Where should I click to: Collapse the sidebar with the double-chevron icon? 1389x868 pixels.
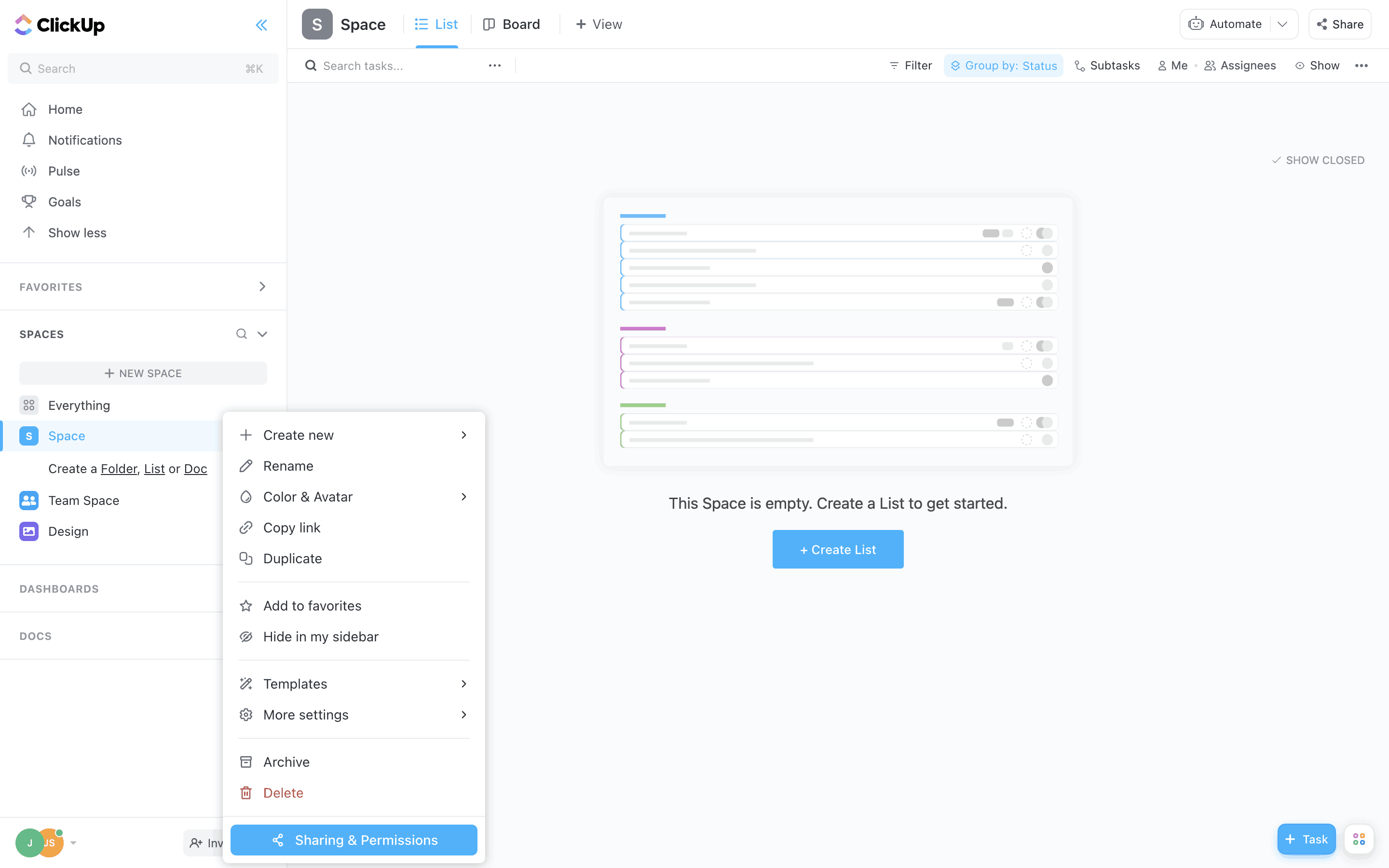(261, 25)
